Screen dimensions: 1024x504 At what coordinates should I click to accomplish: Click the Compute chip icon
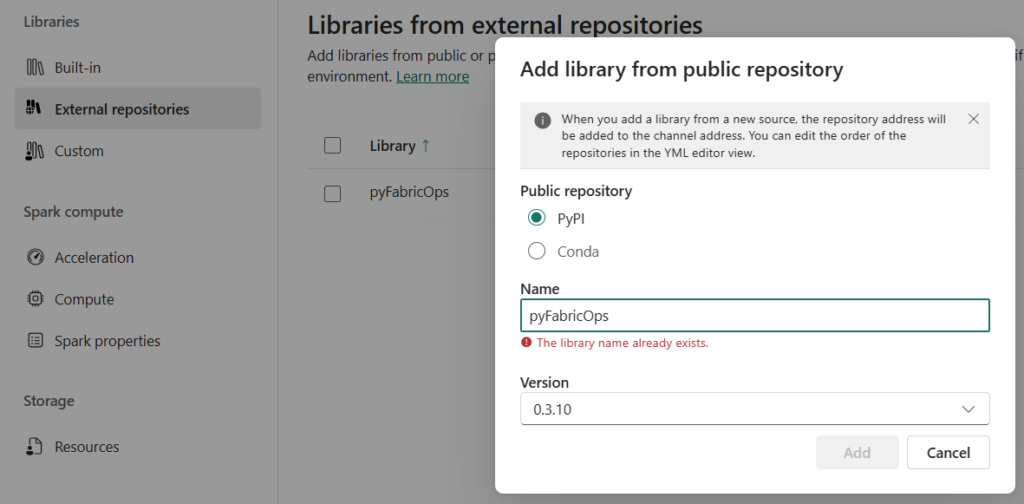35,299
